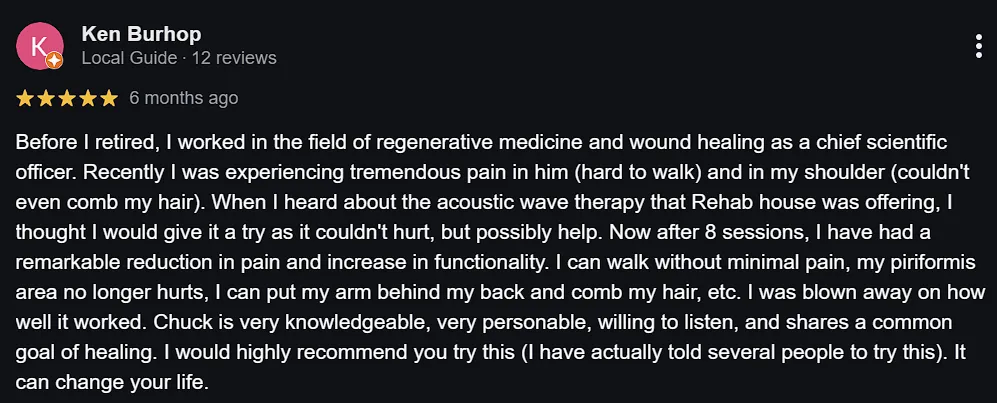
Task: Click the pink K profile avatar
Action: pos(40,46)
